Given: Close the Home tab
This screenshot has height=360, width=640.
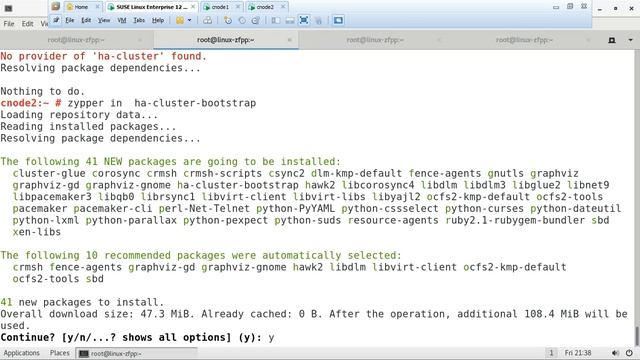Looking at the screenshot, I should (98, 7).
